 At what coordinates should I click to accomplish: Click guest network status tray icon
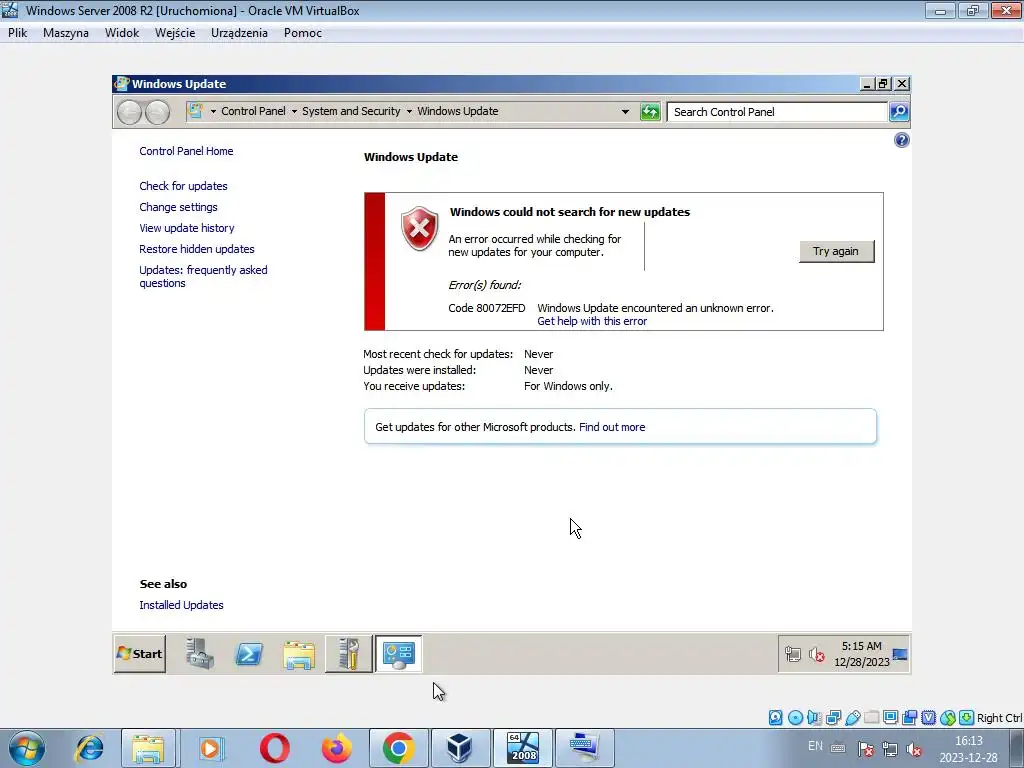pos(793,654)
